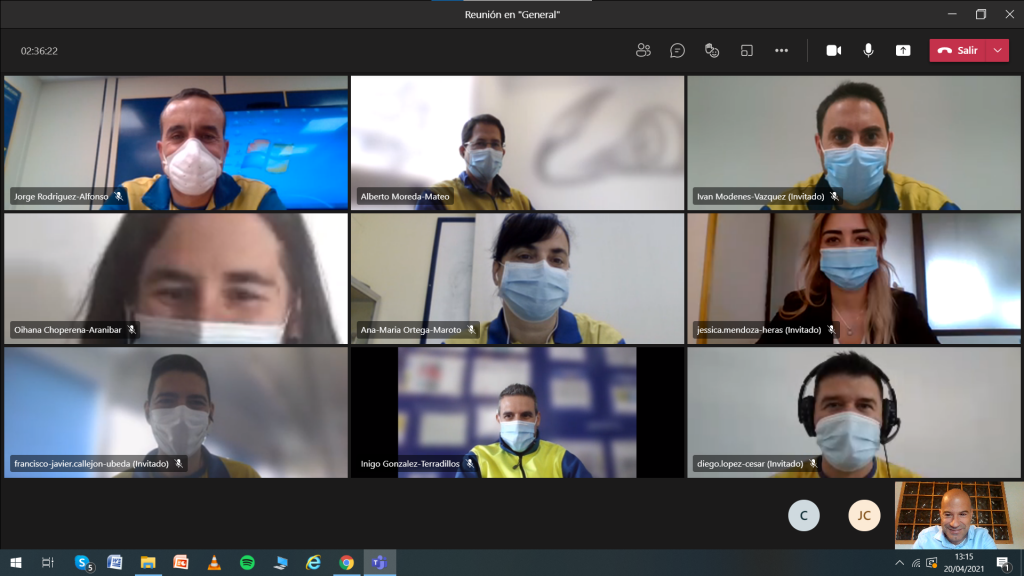
Task: Open the meeting chat panel
Action: click(677, 49)
